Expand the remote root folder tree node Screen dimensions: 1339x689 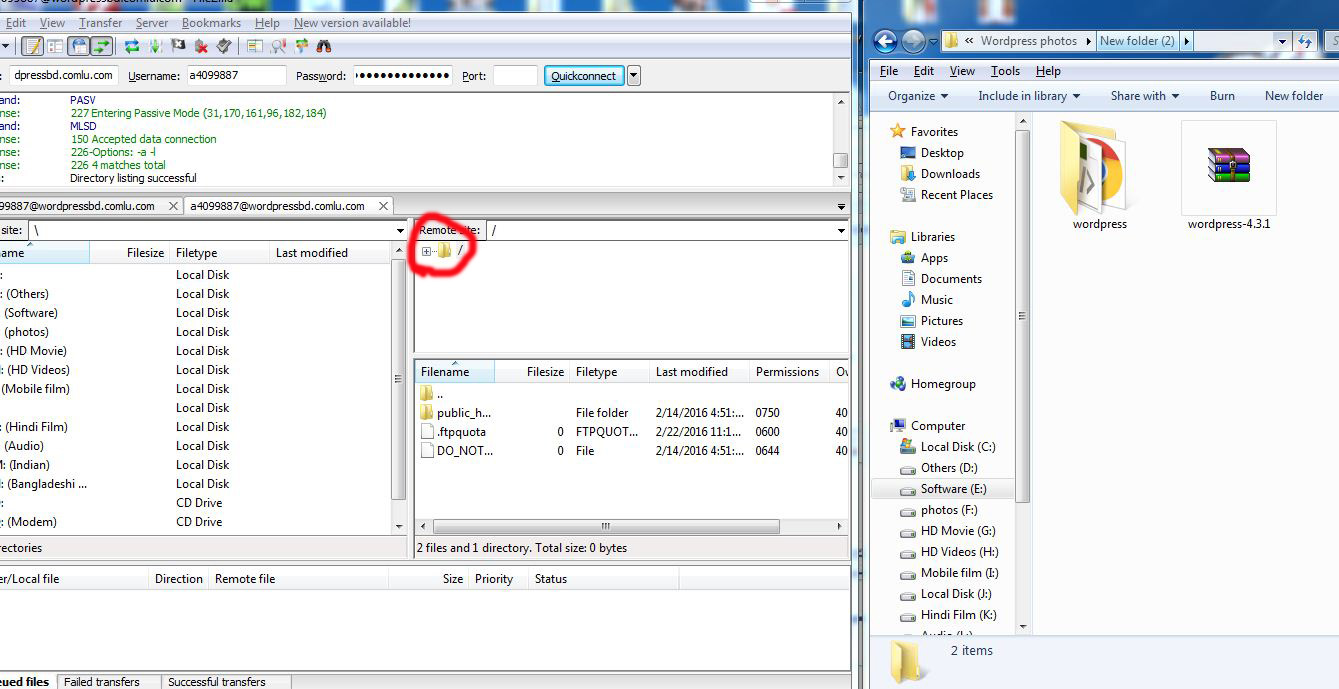click(426, 251)
